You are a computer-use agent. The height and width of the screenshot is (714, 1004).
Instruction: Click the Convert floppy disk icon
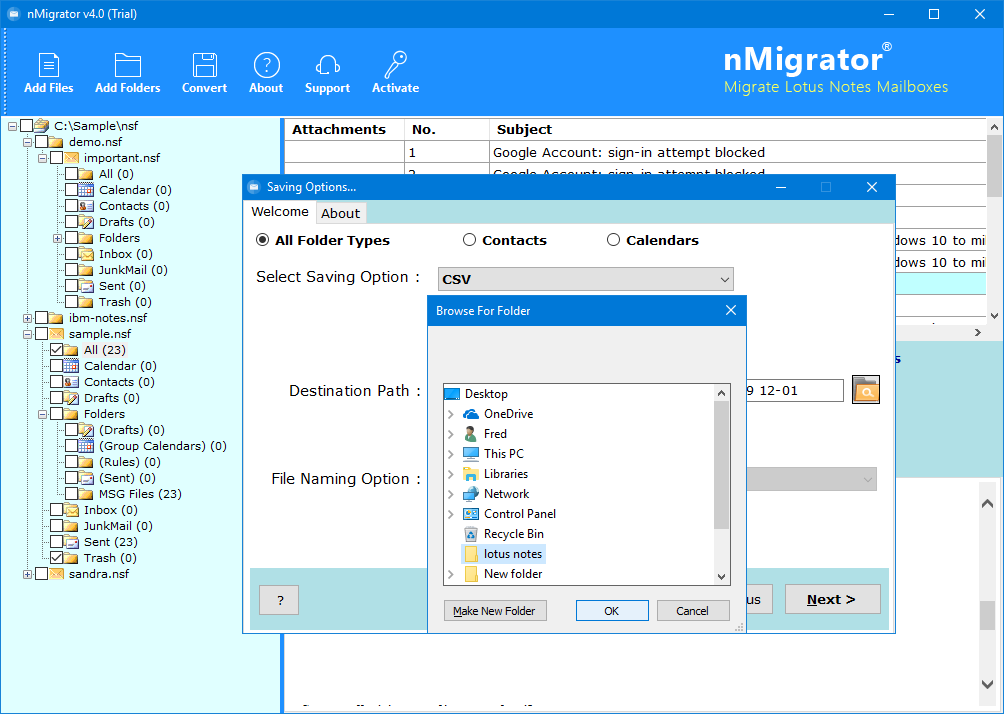pyautogui.click(x=204, y=65)
